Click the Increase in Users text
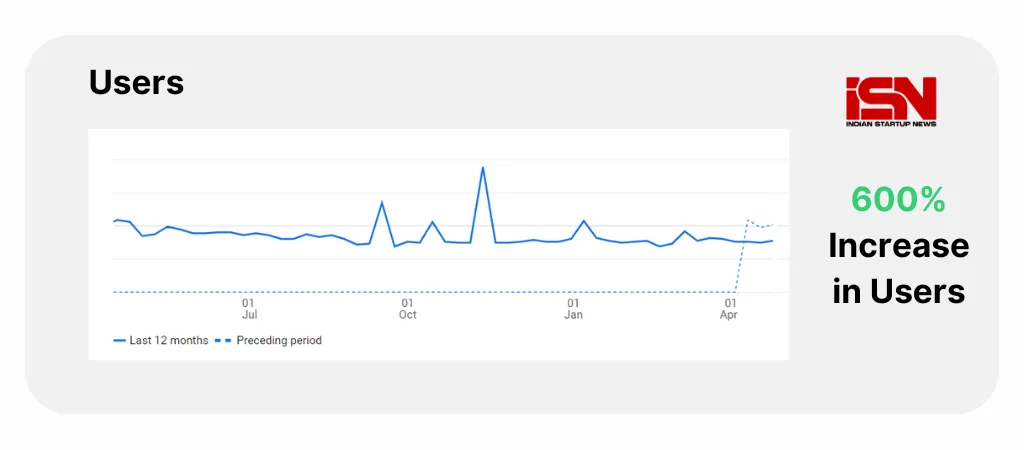 (x=898, y=268)
